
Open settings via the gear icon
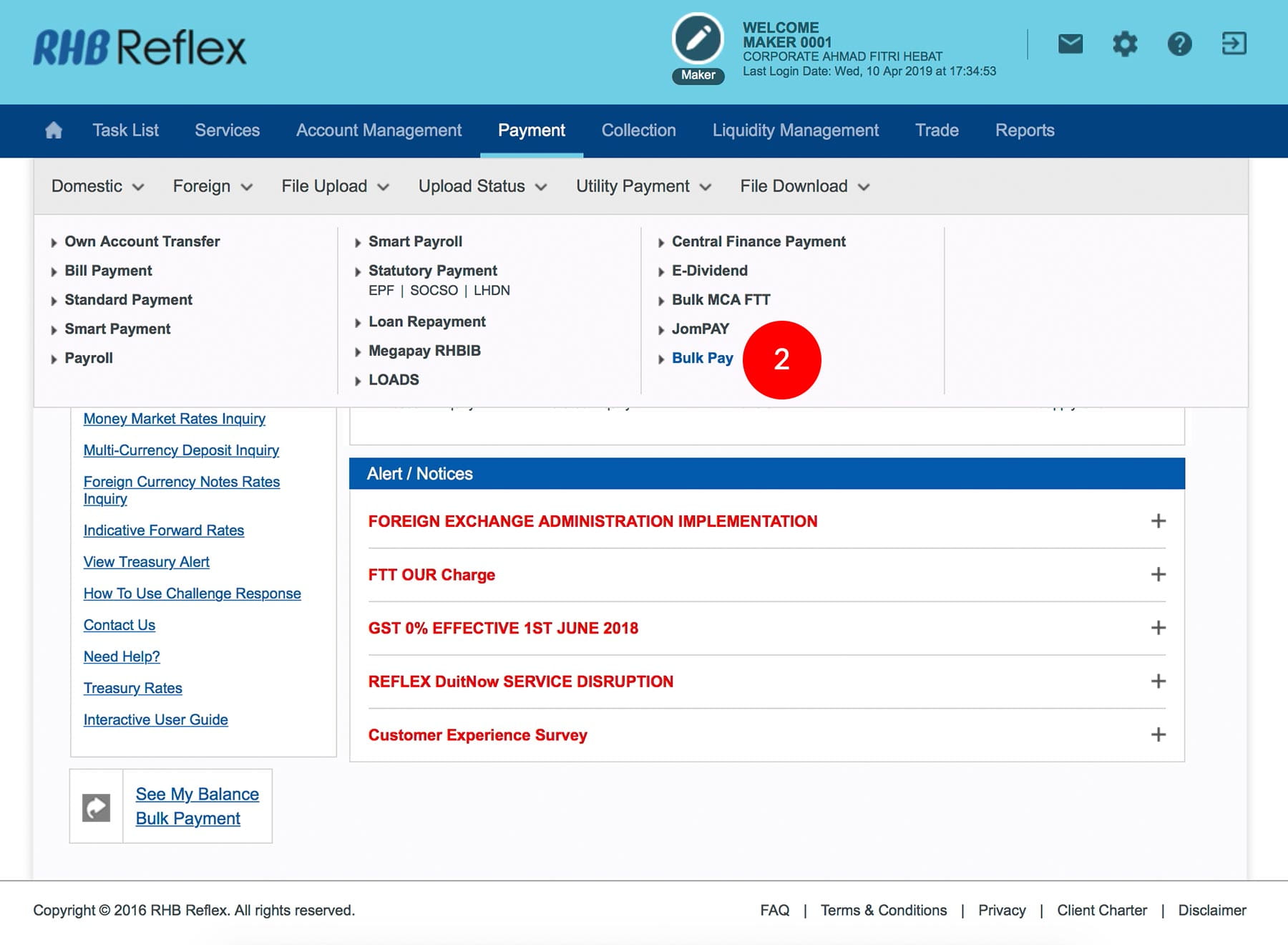1124,44
